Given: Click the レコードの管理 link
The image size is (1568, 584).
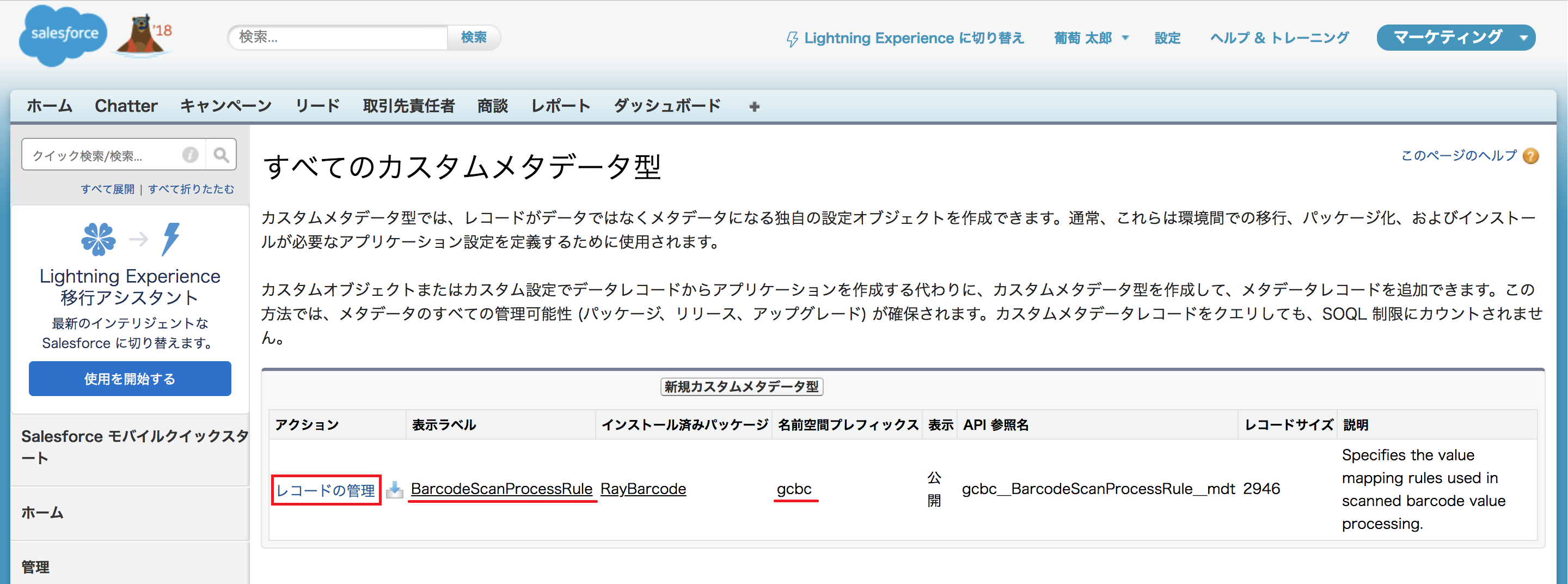Looking at the screenshot, I should 326,490.
